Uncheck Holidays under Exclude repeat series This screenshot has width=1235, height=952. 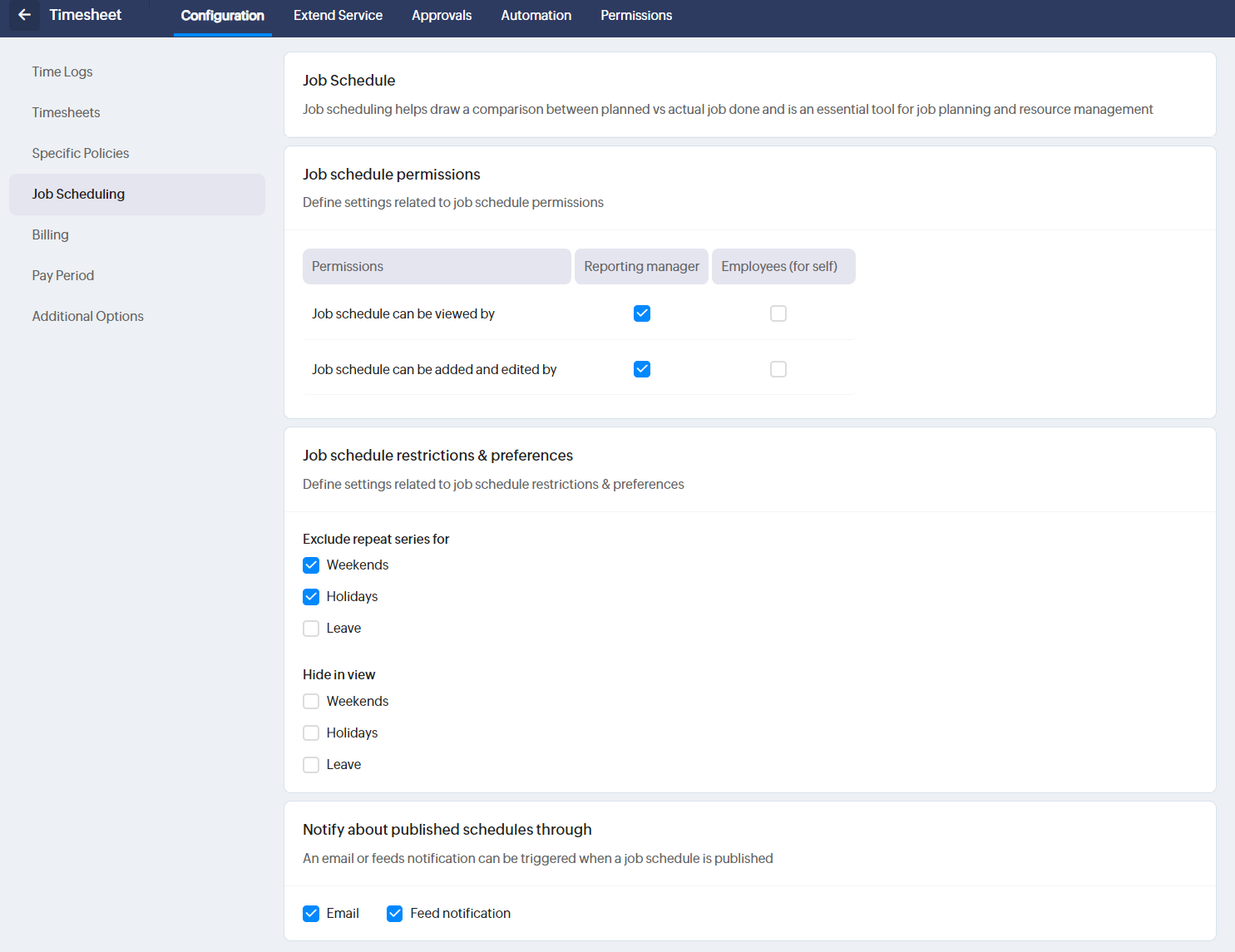(311, 597)
